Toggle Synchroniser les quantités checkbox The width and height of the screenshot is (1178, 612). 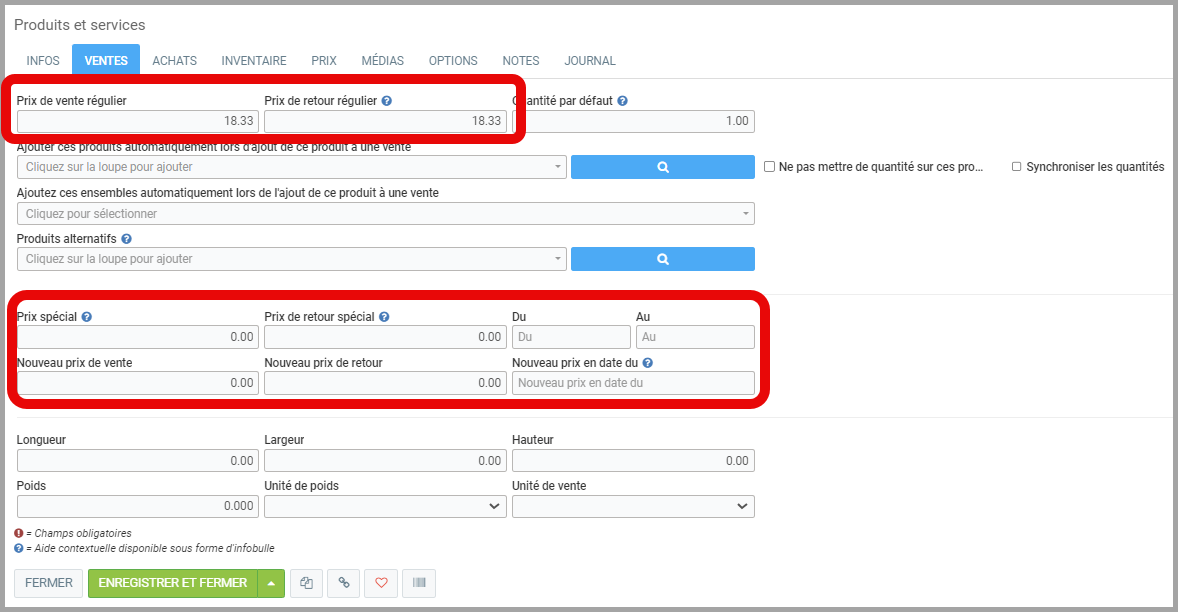coord(1017,167)
